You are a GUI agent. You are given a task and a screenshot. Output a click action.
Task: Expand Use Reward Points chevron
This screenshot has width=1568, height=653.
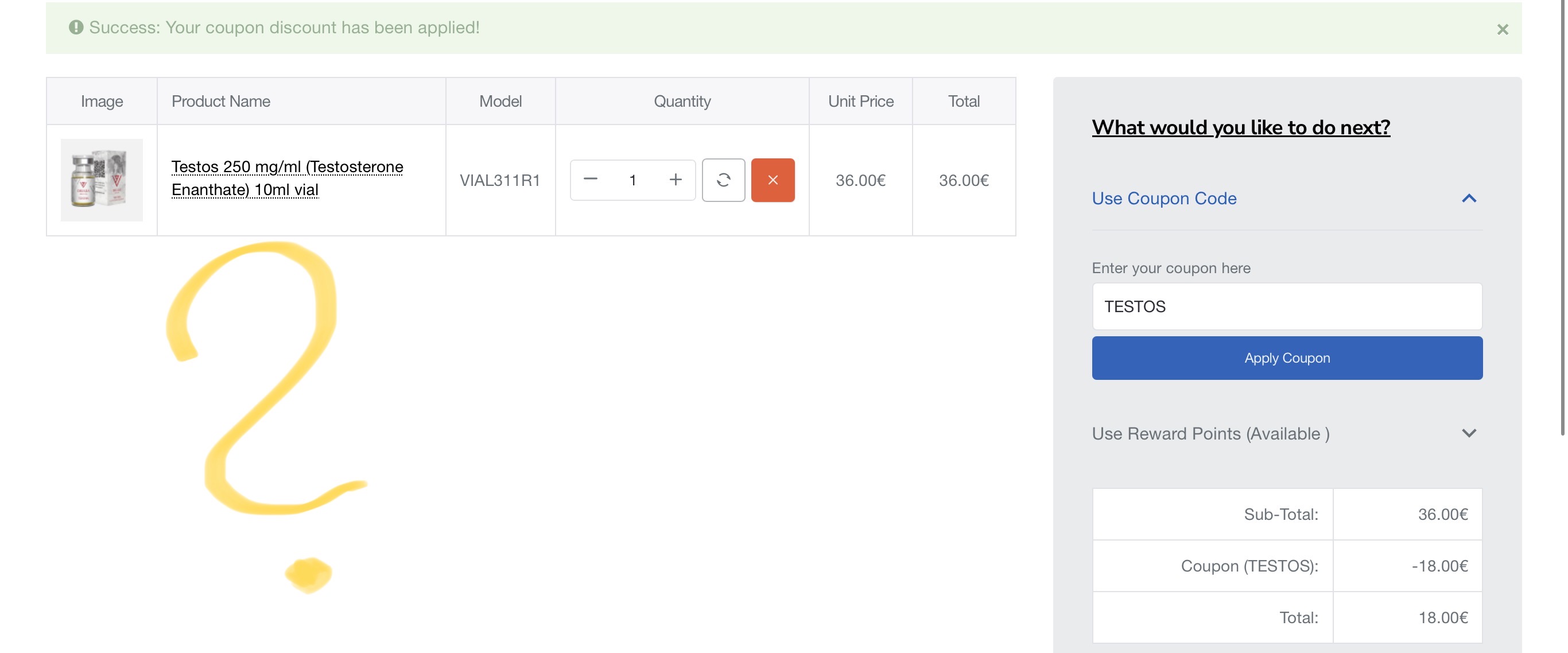pyautogui.click(x=1468, y=433)
